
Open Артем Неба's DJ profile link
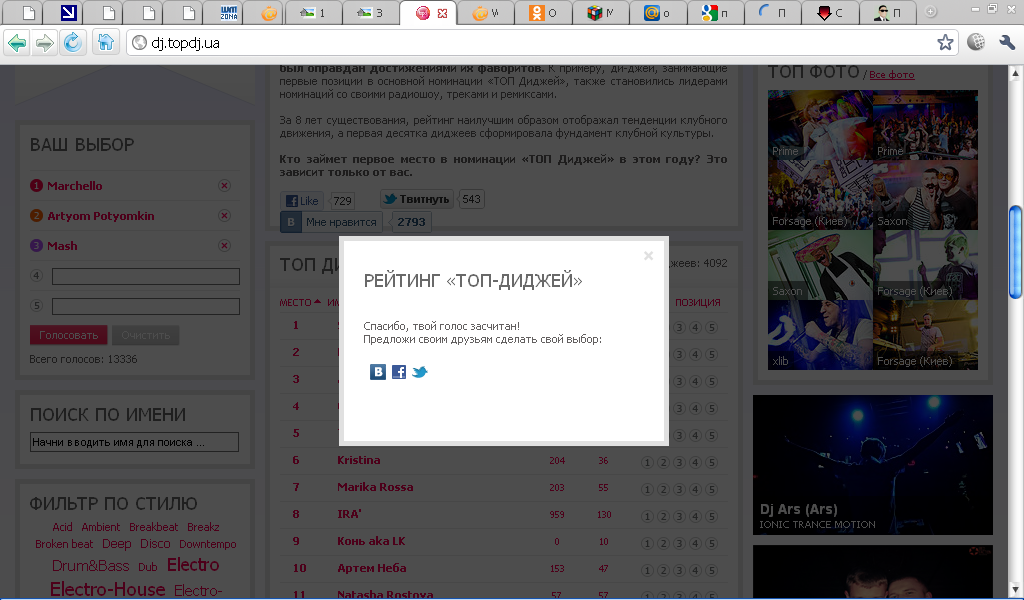372,568
